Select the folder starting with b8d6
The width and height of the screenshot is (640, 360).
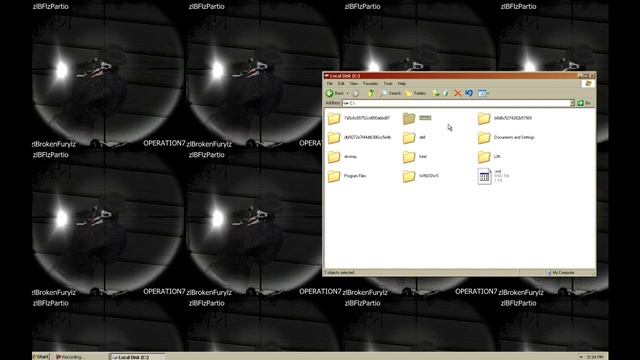point(504,118)
